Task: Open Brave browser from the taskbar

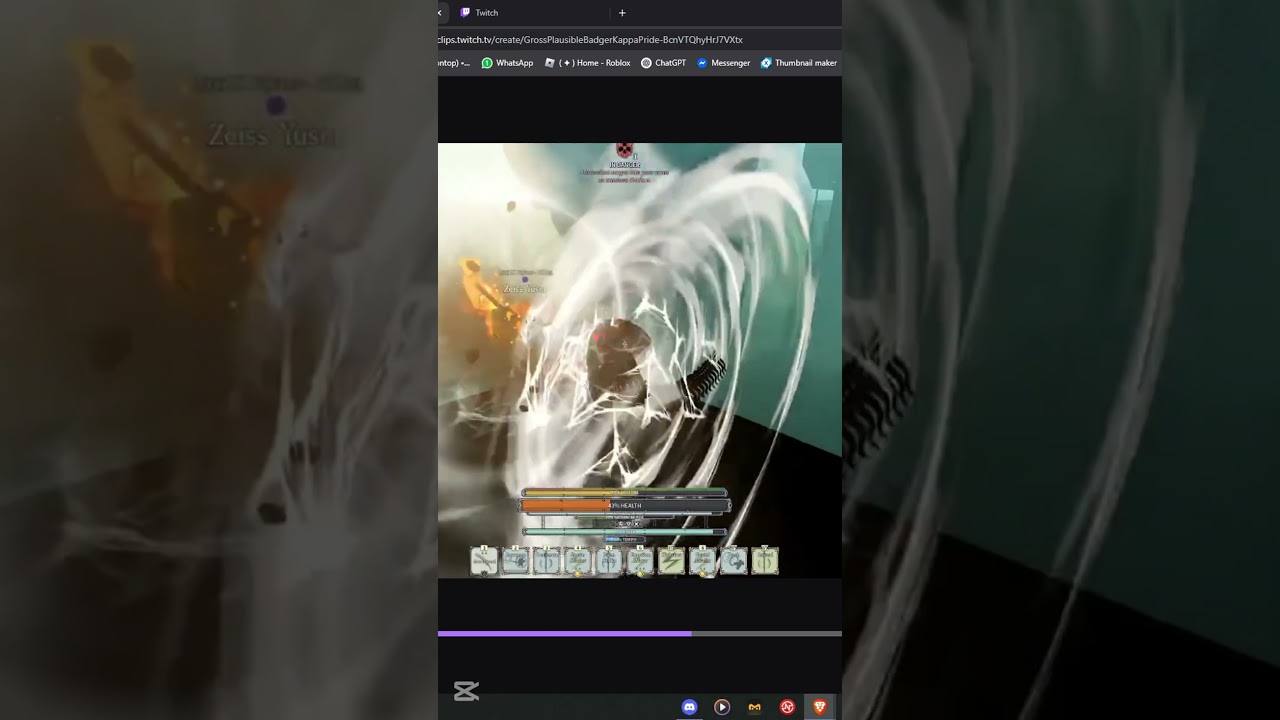Action: point(820,707)
